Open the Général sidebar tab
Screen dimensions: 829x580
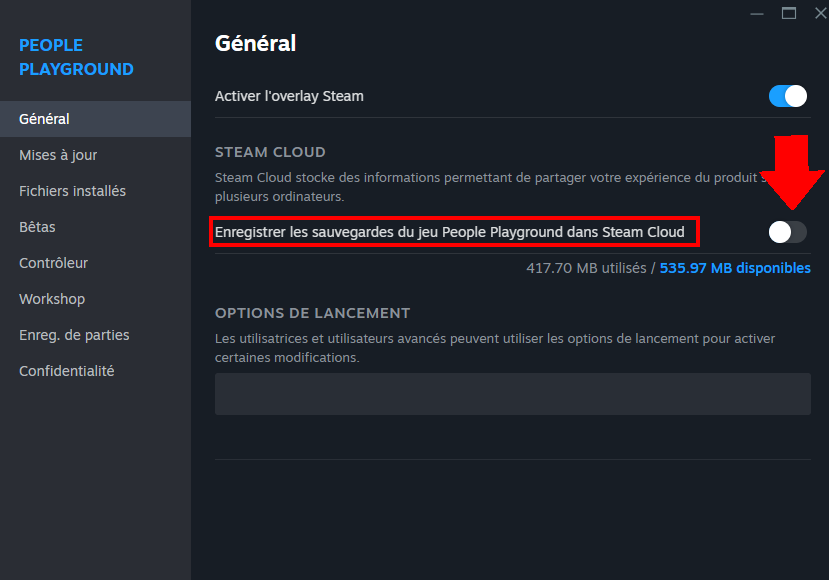[44, 119]
